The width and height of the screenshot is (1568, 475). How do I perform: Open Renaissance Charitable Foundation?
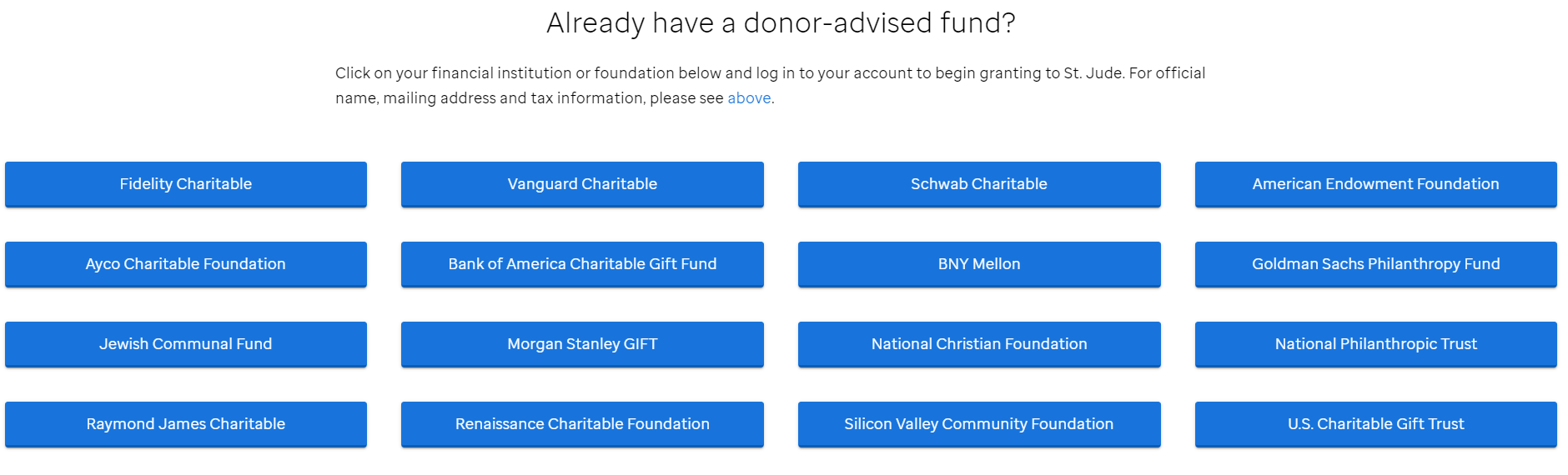[x=582, y=424]
